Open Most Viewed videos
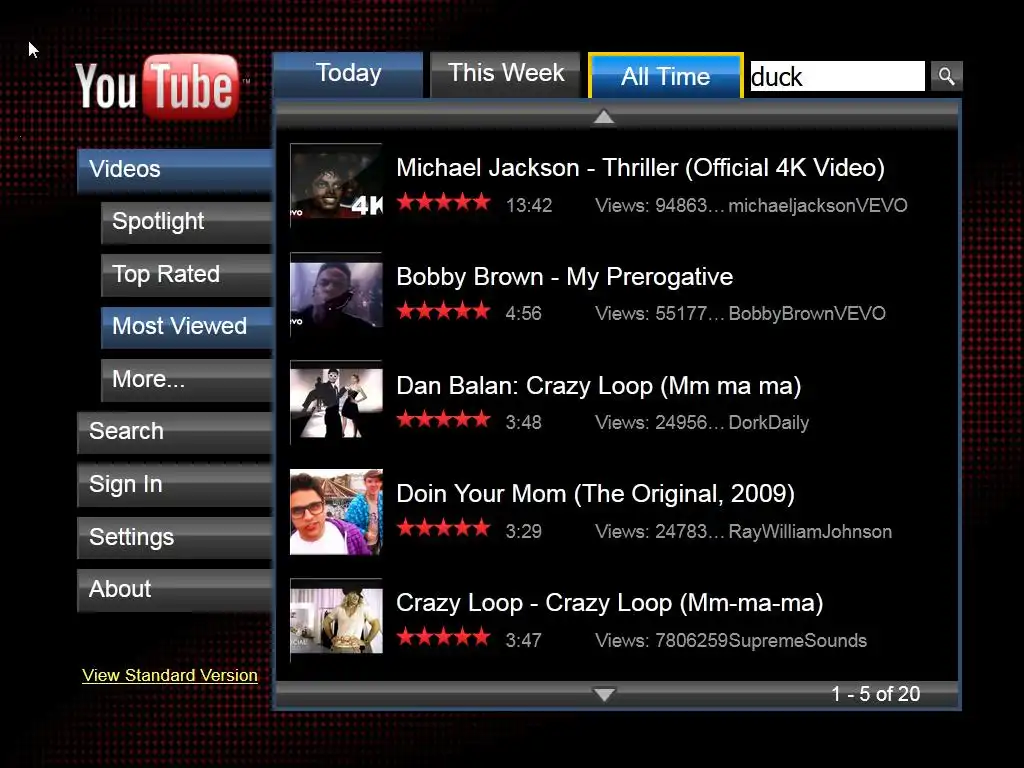Screen dimensions: 1024x768 coord(187,327)
